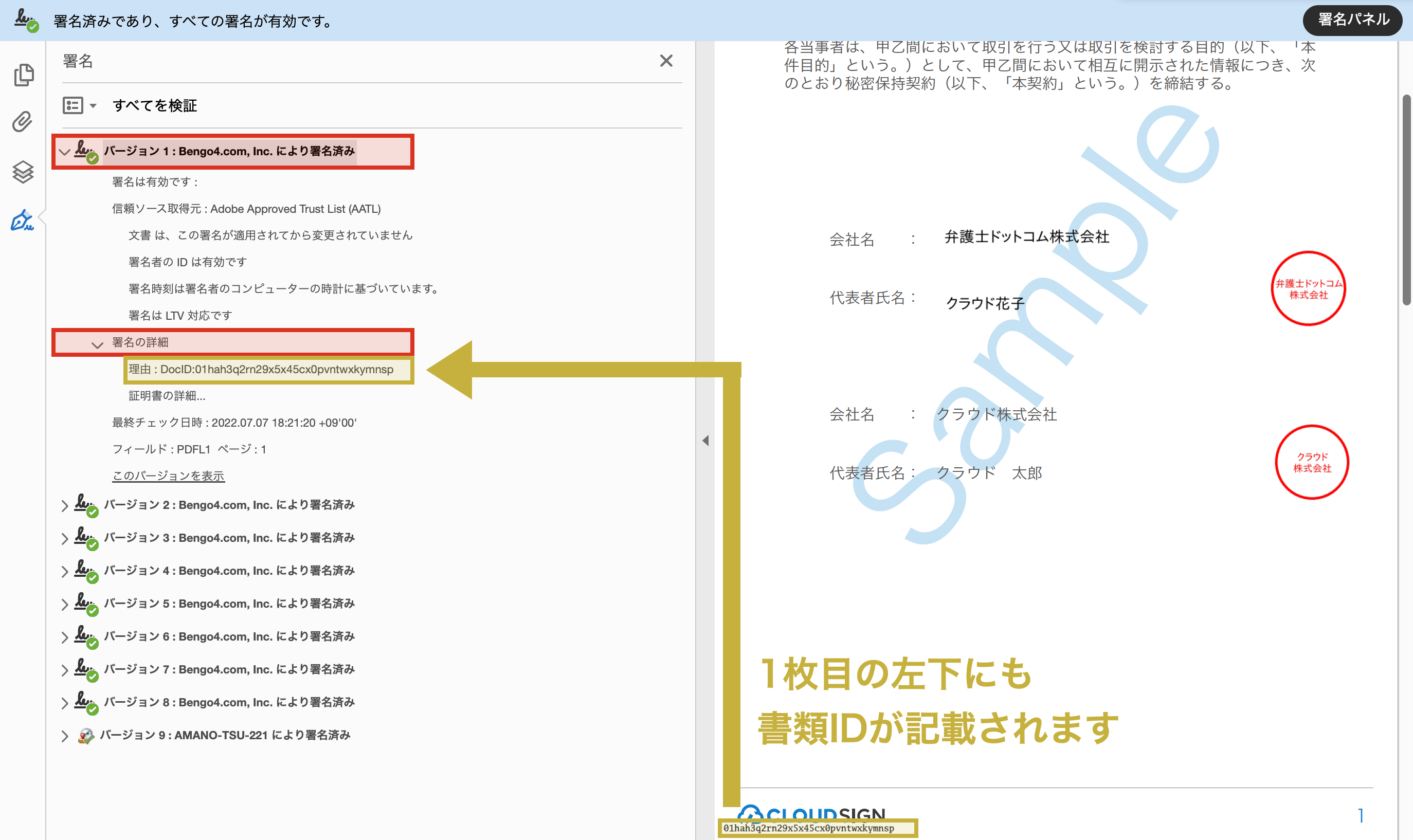1413x840 pixels.
Task: Expand バージョン 2 signature entry
Action: tap(65, 505)
